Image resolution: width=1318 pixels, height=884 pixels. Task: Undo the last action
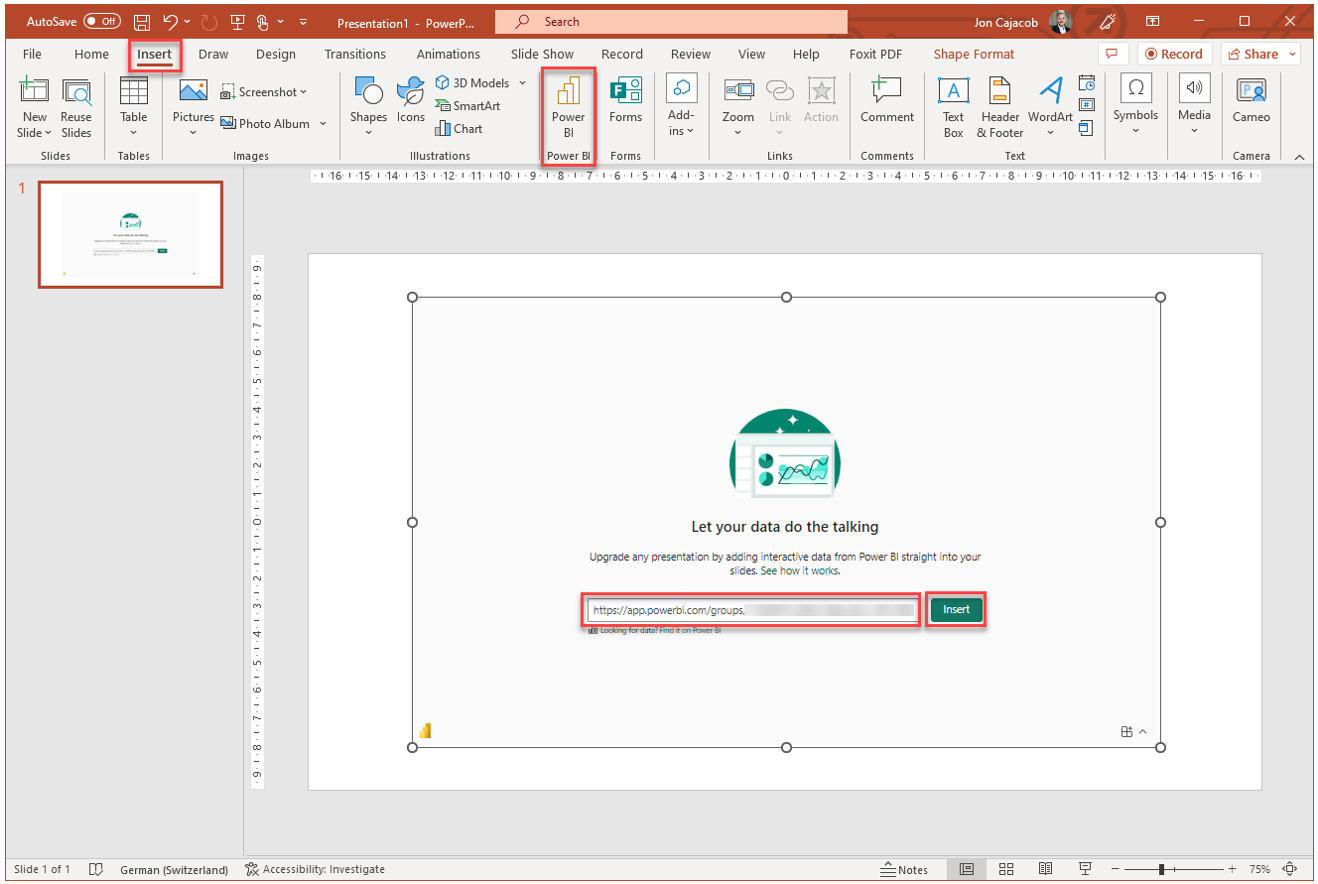click(170, 21)
